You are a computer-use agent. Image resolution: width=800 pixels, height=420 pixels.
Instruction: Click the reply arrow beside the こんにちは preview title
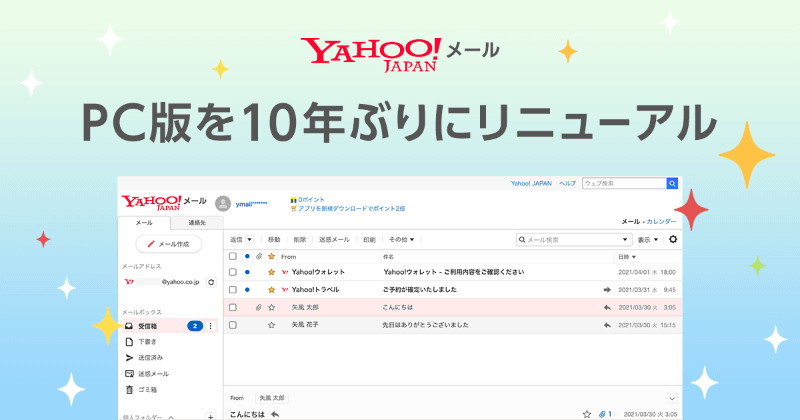[x=275, y=414]
